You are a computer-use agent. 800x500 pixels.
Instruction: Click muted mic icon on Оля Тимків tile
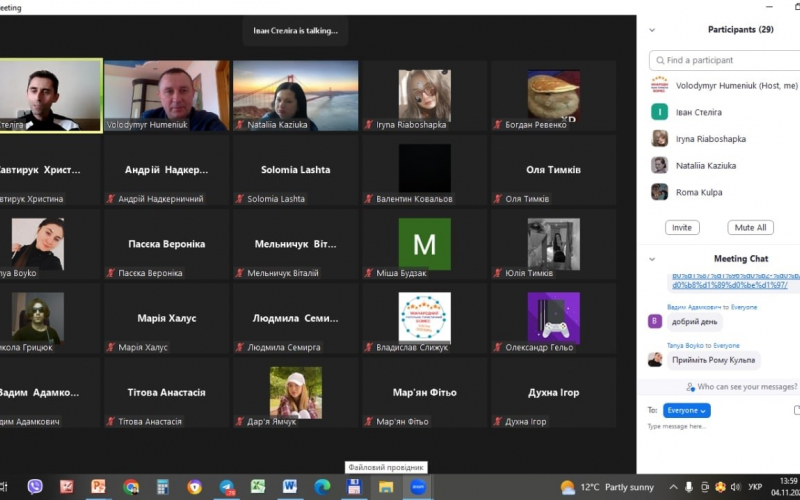(x=498, y=198)
